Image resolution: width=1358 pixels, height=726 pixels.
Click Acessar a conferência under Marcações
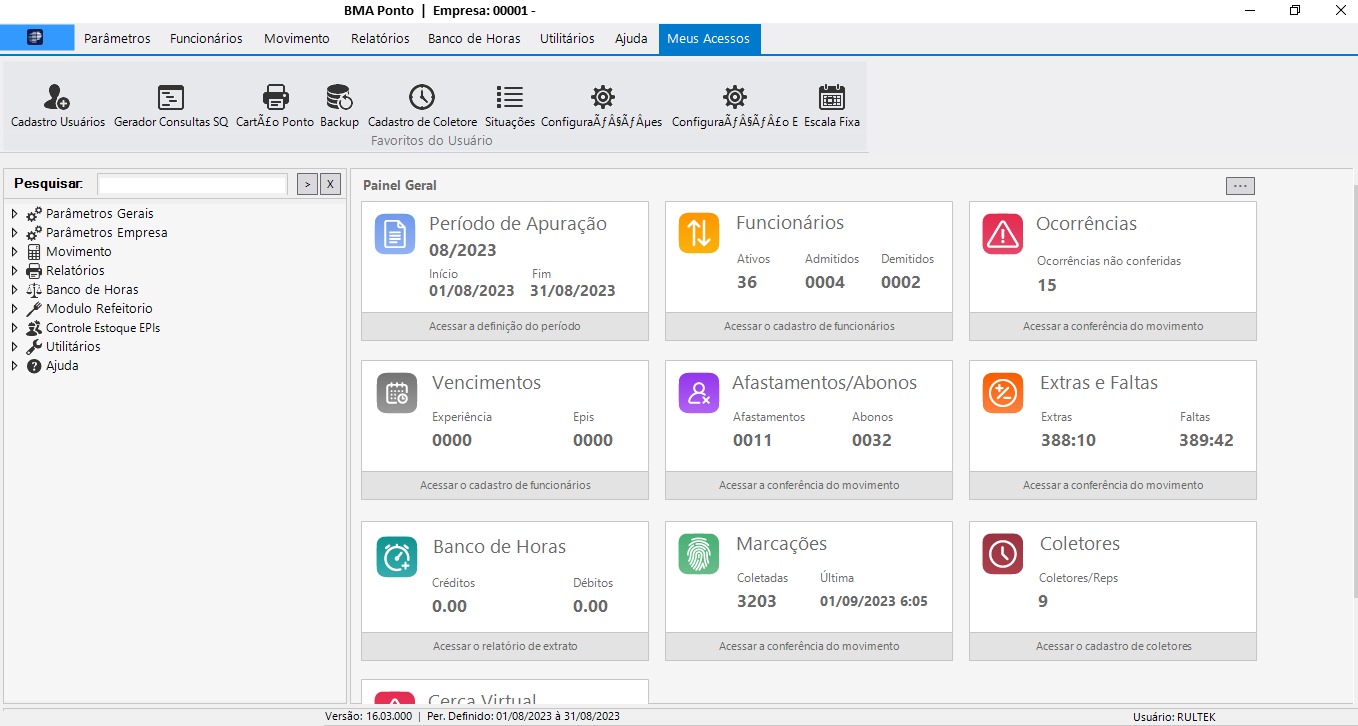[x=809, y=646]
